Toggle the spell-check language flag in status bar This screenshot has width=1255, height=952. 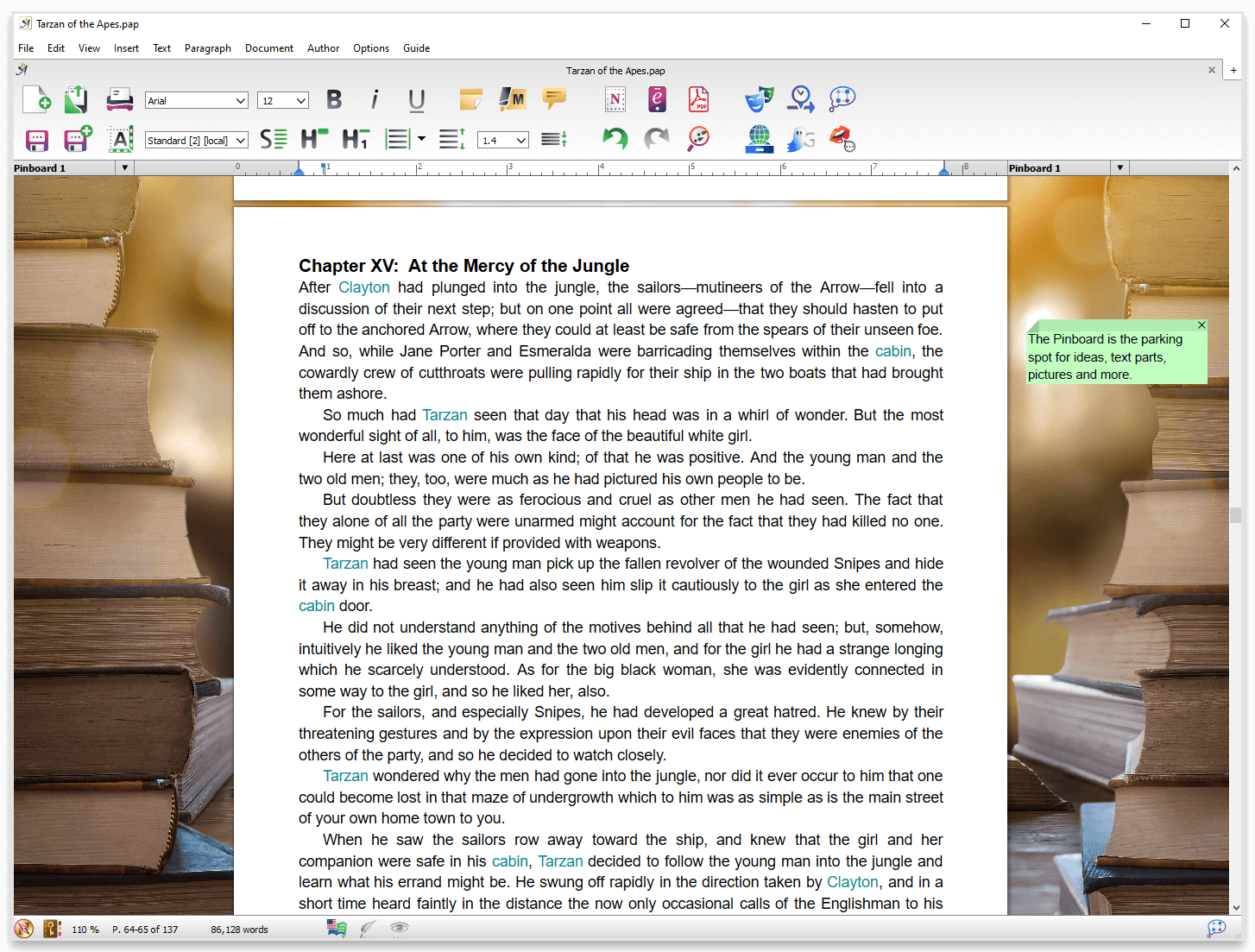(337, 929)
